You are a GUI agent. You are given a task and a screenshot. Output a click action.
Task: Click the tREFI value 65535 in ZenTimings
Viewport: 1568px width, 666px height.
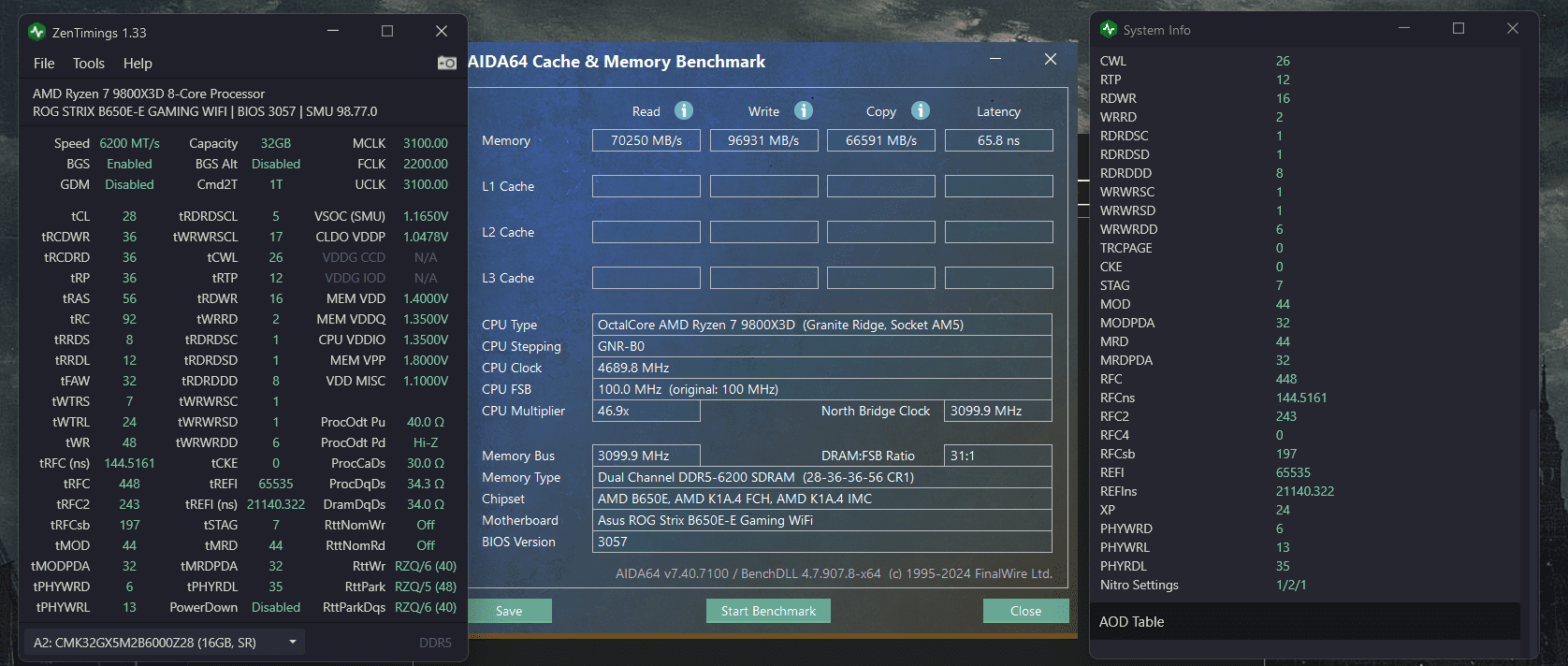(x=276, y=484)
